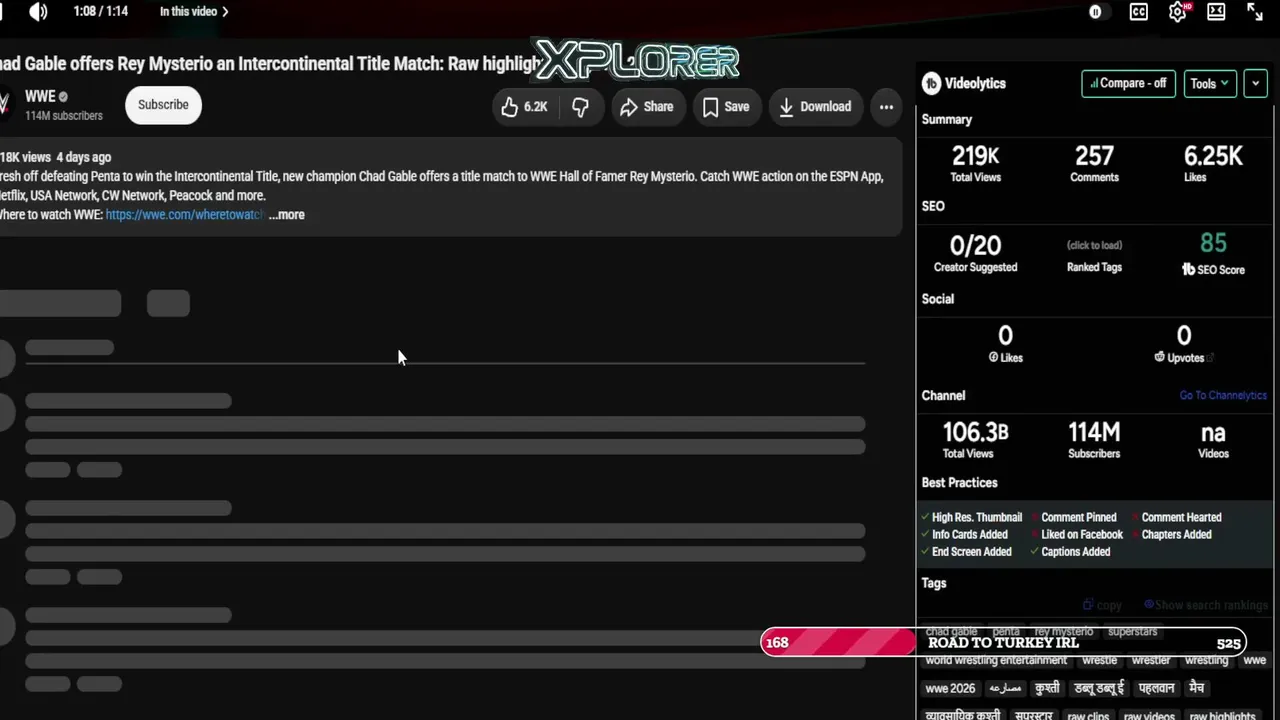Screen dimensions: 1280x720
Task: Dislike the video with thumbs-down icon
Action: [x=580, y=107]
